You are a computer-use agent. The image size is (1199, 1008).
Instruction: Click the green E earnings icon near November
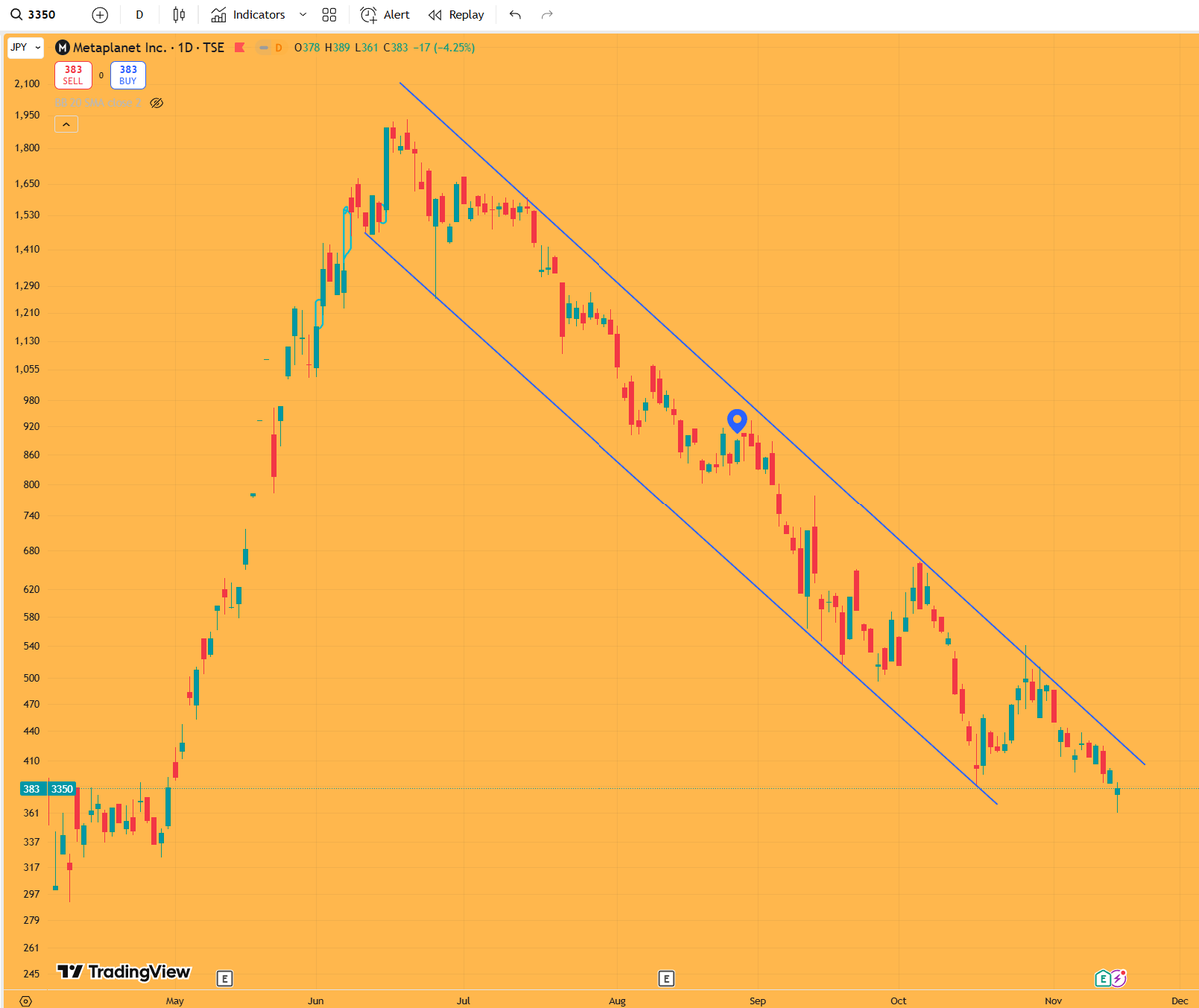click(1103, 979)
